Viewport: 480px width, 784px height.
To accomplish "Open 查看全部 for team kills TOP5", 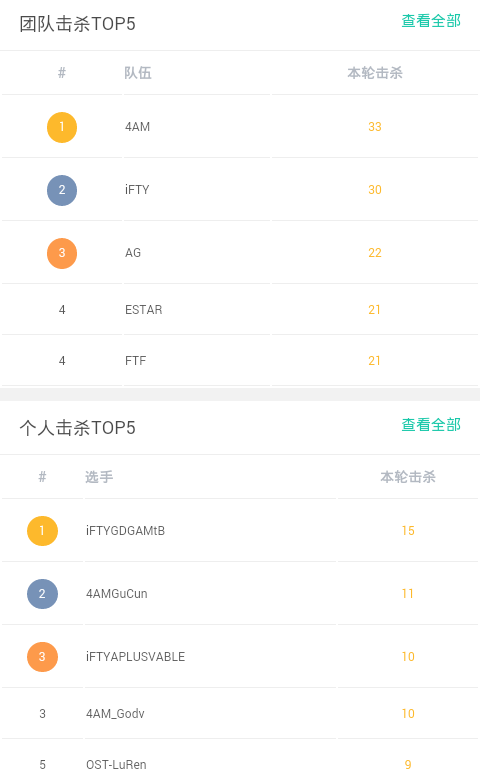I will click(431, 21).
